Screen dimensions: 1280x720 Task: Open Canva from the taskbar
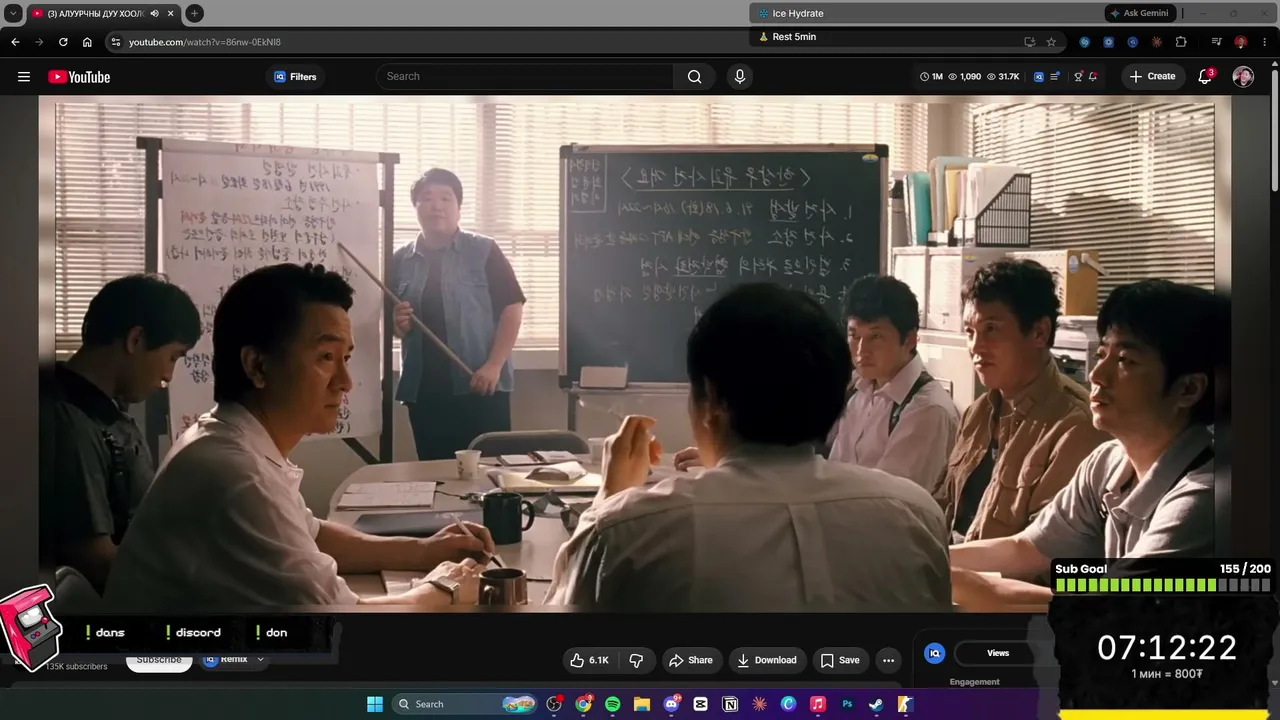coord(788,704)
